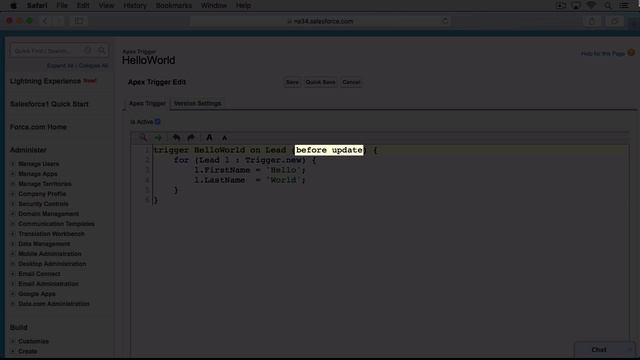This screenshot has width=640, height=360.
Task: Open the Wi-Fi status menu
Action: click(591, 5)
